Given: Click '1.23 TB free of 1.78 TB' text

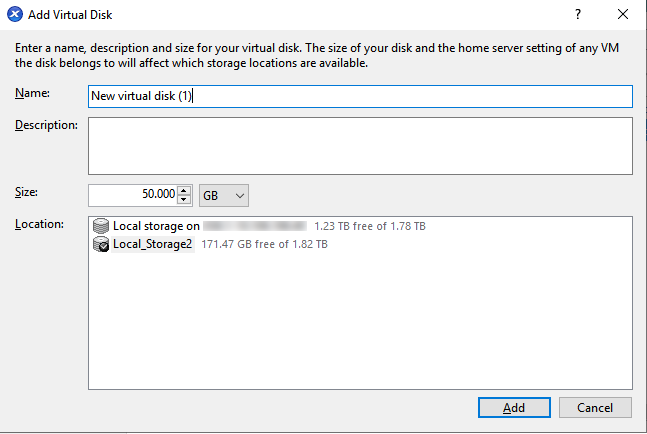Looking at the screenshot, I should (x=370, y=226).
